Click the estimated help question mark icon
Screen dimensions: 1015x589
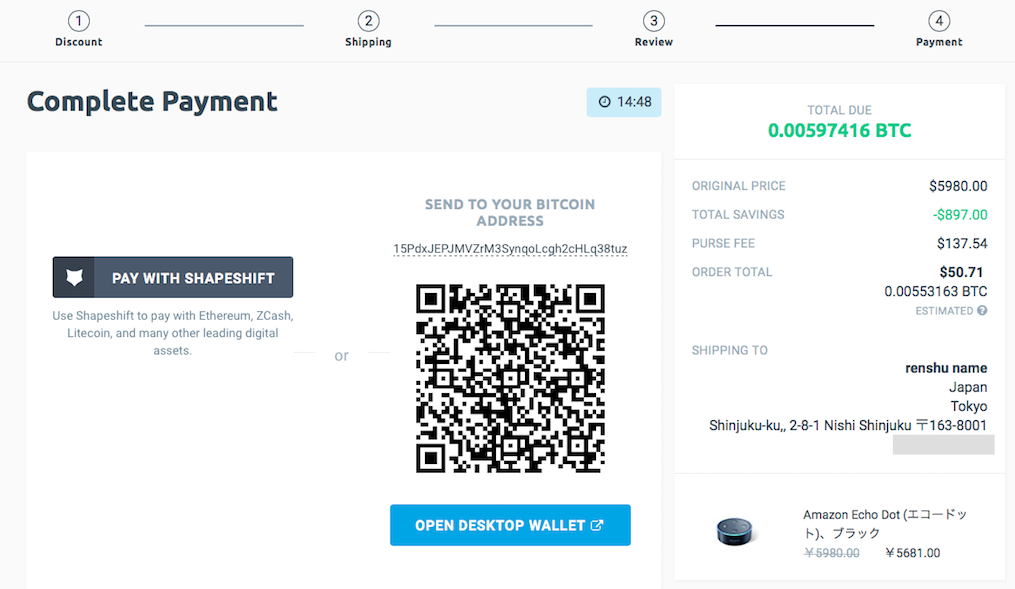982,311
